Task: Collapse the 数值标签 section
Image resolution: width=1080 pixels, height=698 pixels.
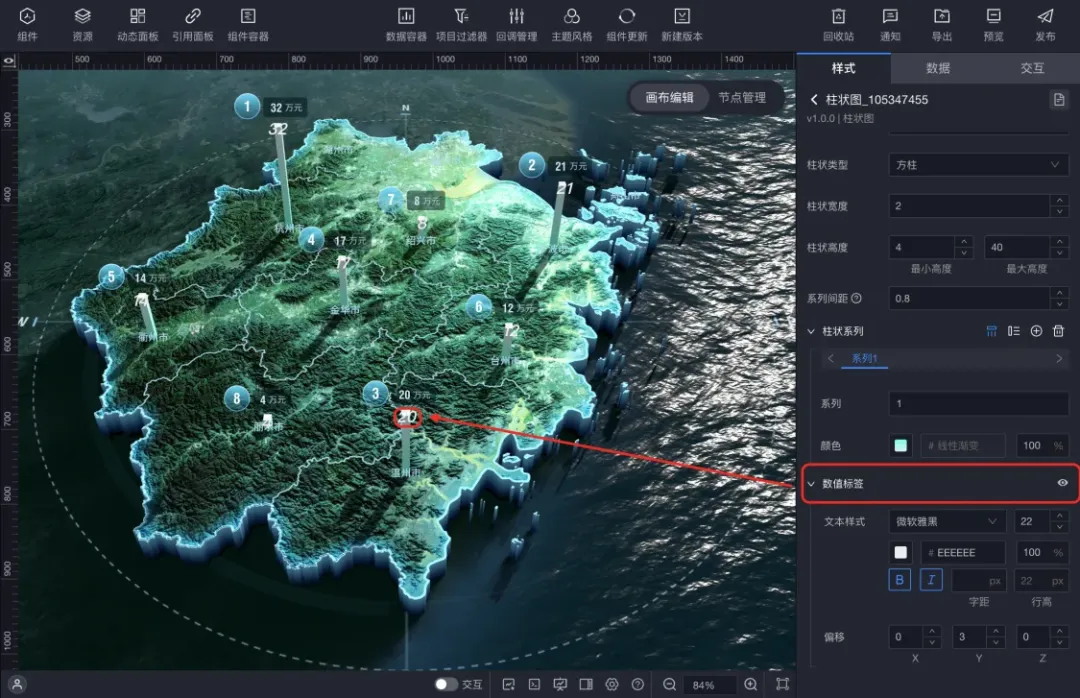Action: 811,484
